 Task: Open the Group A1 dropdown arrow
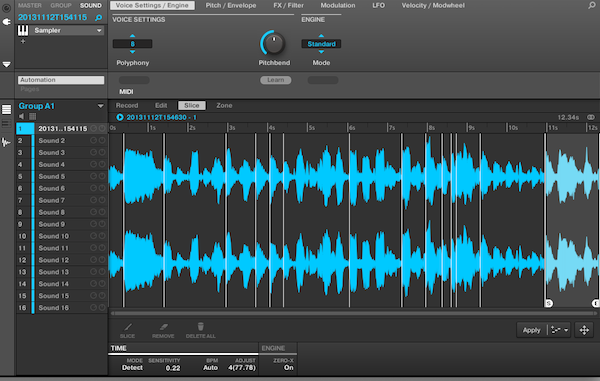coord(100,106)
